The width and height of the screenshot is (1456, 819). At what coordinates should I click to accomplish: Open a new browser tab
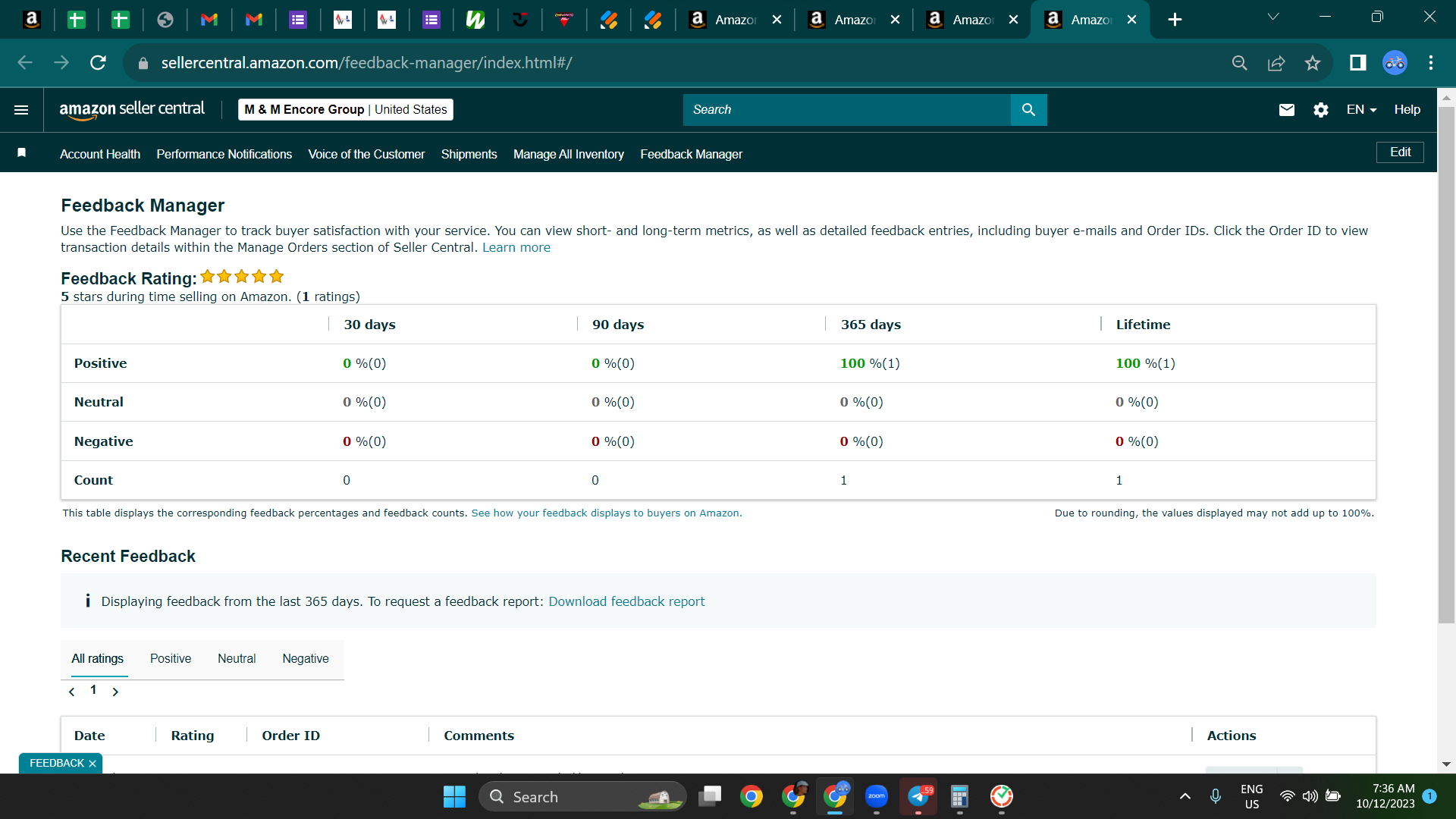click(x=1175, y=20)
